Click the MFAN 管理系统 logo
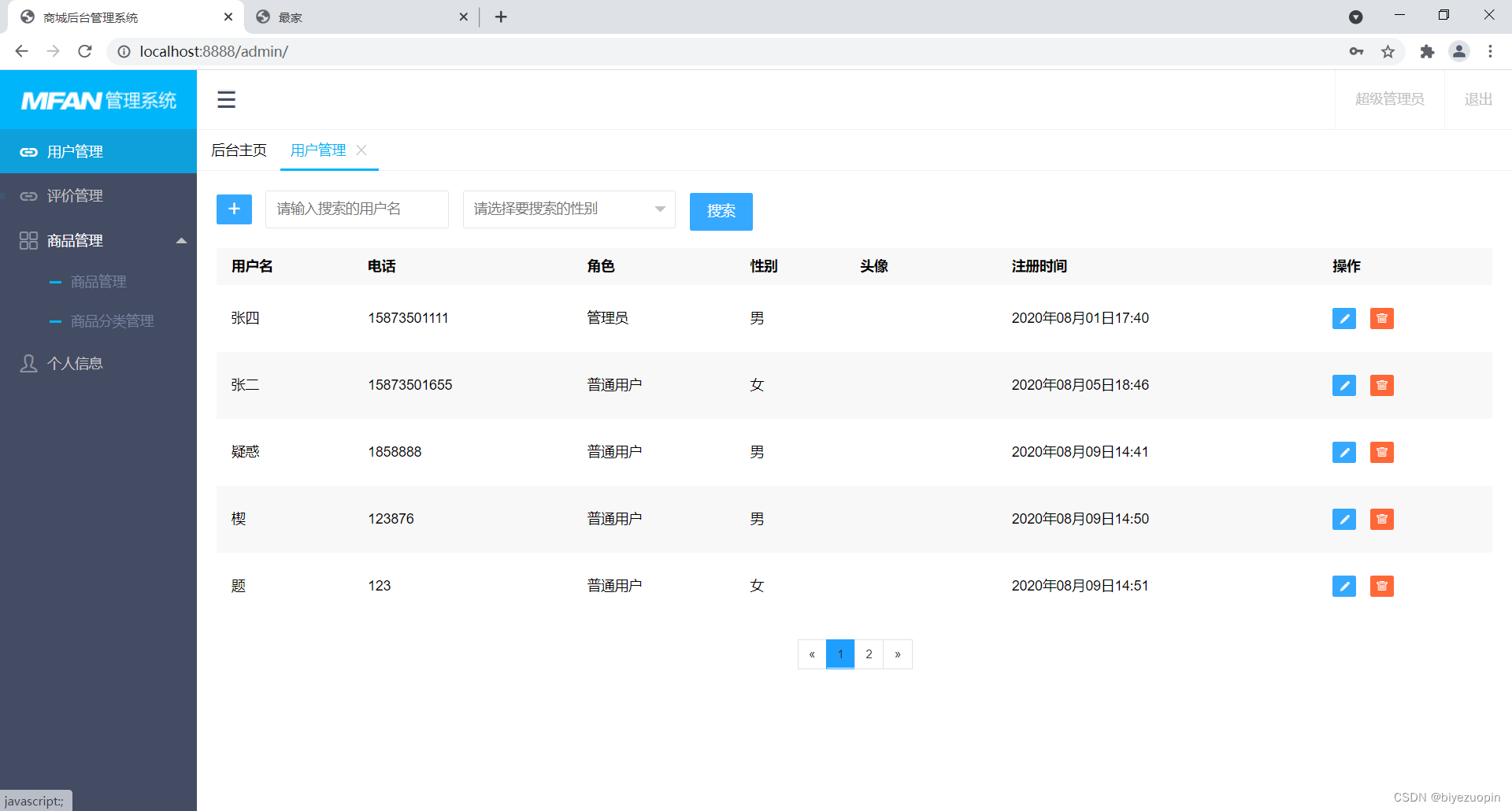The image size is (1512, 811). pos(98,100)
